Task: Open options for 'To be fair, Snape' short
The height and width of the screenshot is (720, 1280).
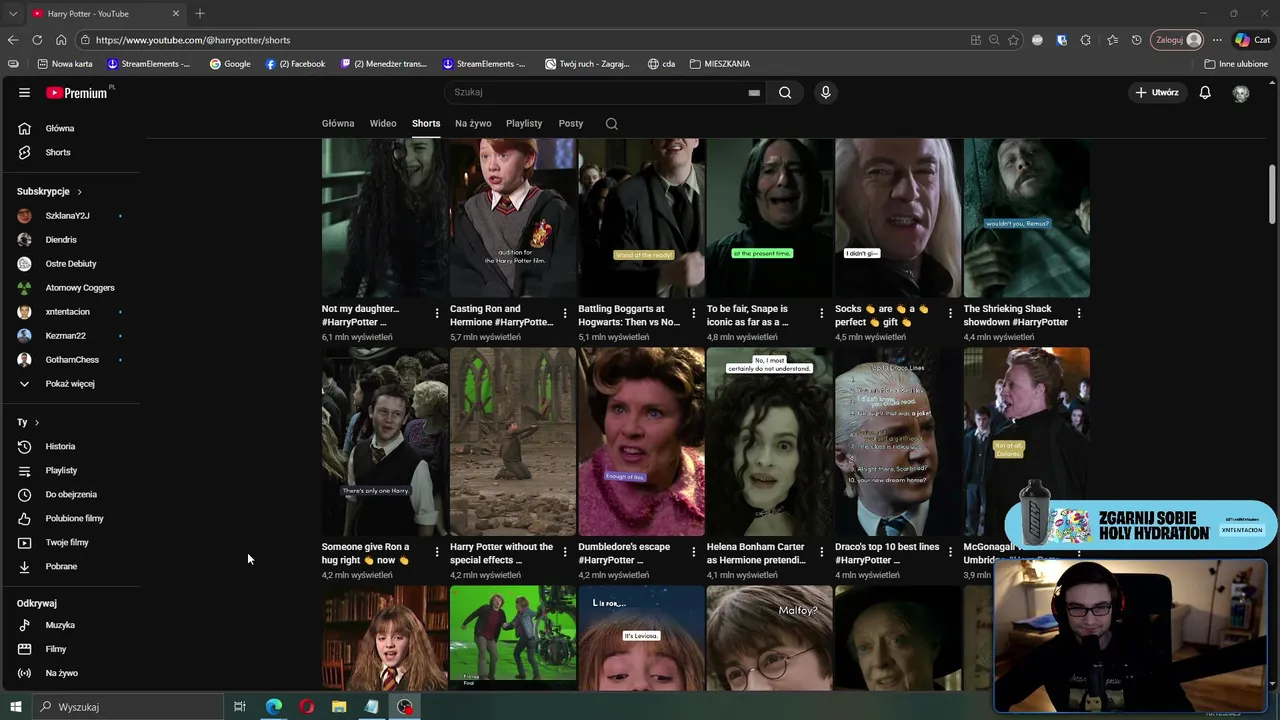Action: (x=822, y=314)
